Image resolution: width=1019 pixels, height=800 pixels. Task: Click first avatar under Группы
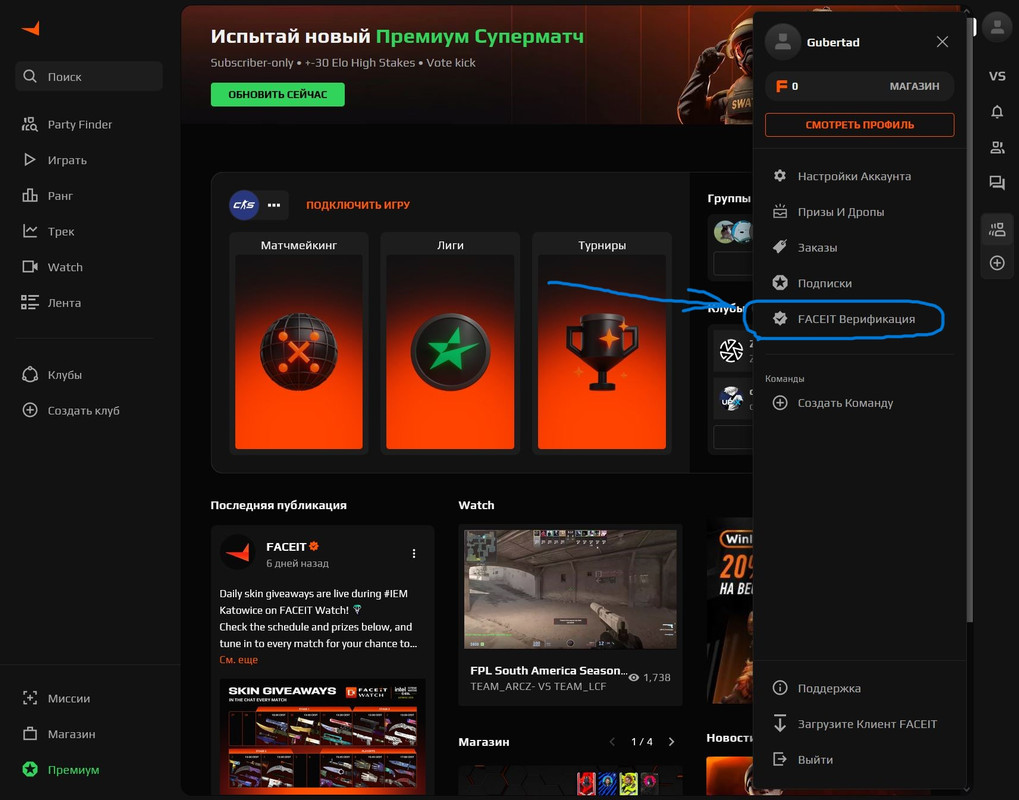point(723,231)
